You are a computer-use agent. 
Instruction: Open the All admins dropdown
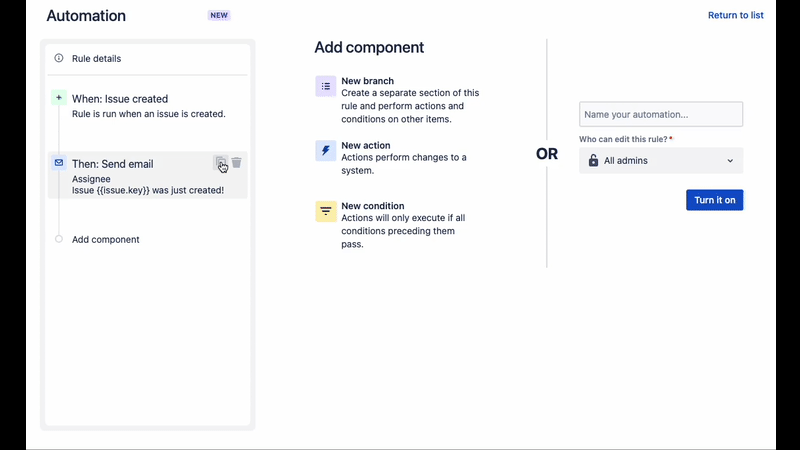661,161
